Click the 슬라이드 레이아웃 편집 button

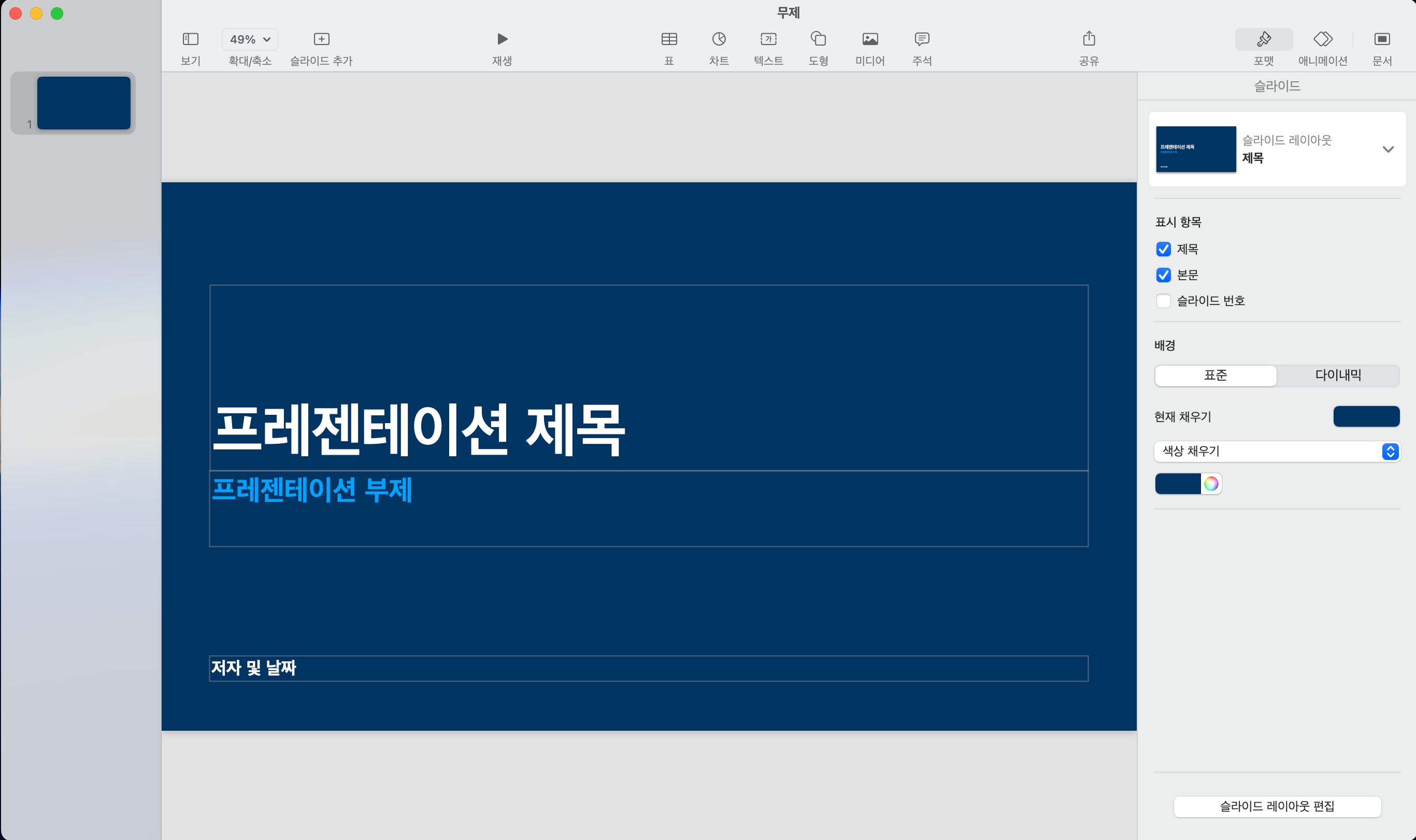tap(1277, 806)
